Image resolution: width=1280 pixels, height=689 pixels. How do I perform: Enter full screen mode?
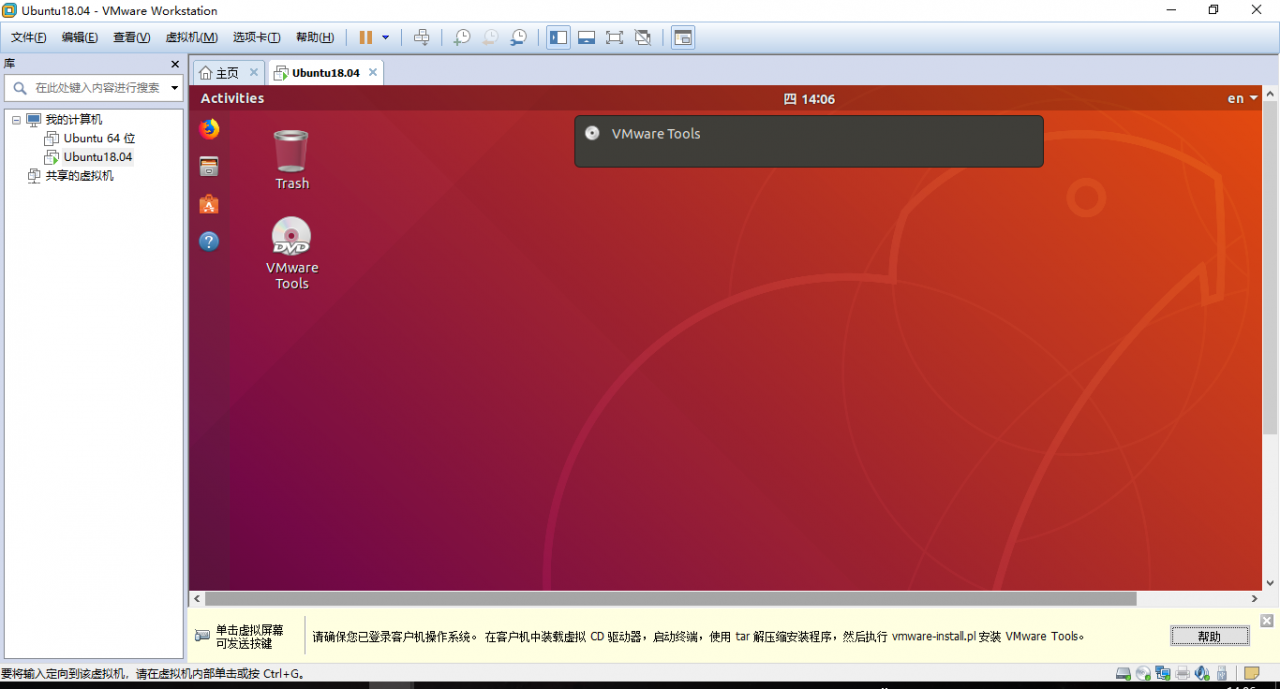(x=614, y=38)
